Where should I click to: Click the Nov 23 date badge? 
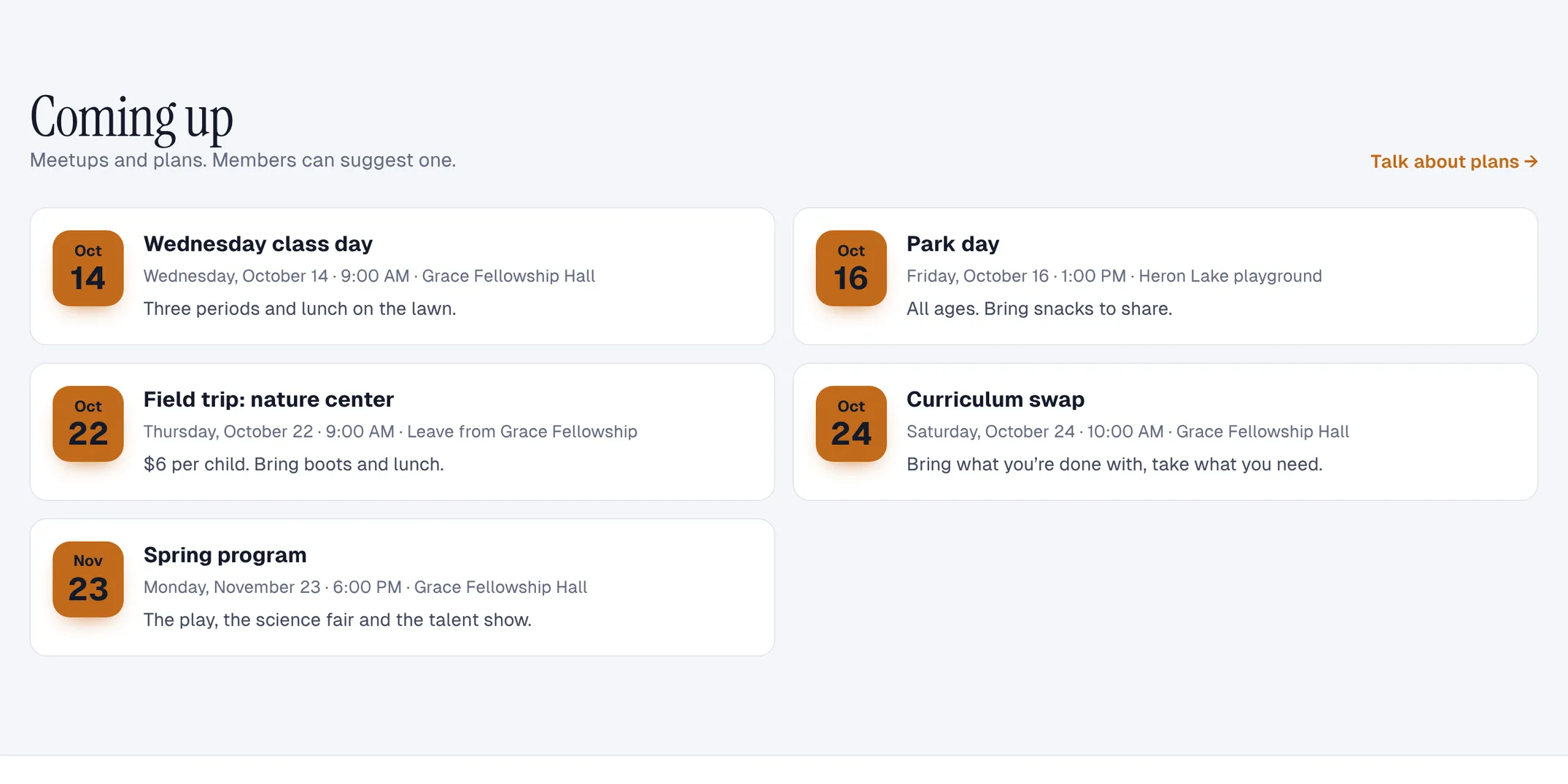point(88,579)
